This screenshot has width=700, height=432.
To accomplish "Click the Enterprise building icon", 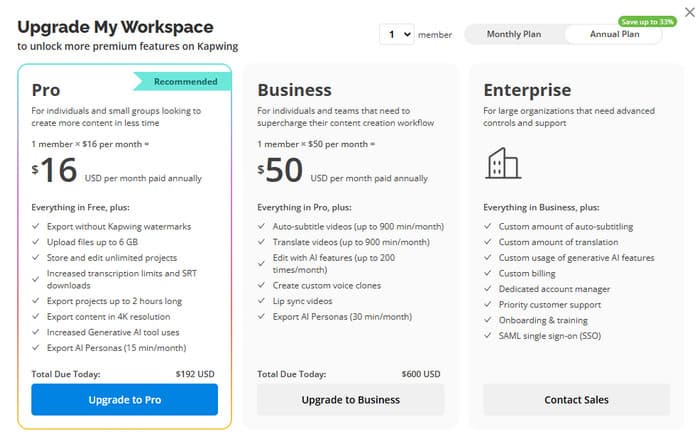I will pos(503,163).
